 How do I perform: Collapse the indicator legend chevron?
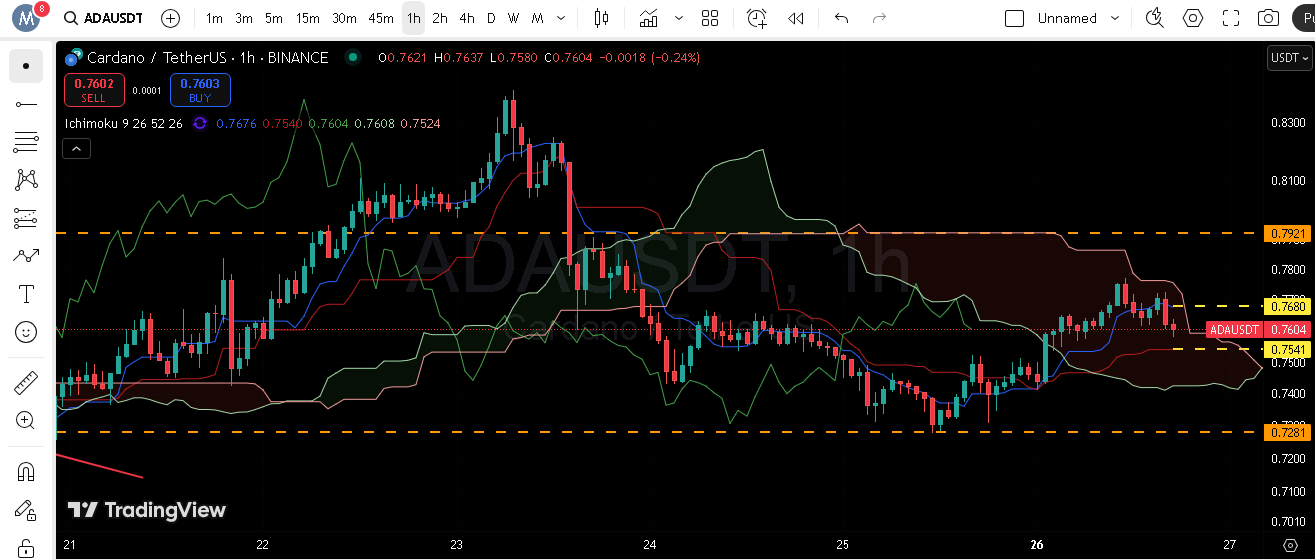tap(76, 149)
